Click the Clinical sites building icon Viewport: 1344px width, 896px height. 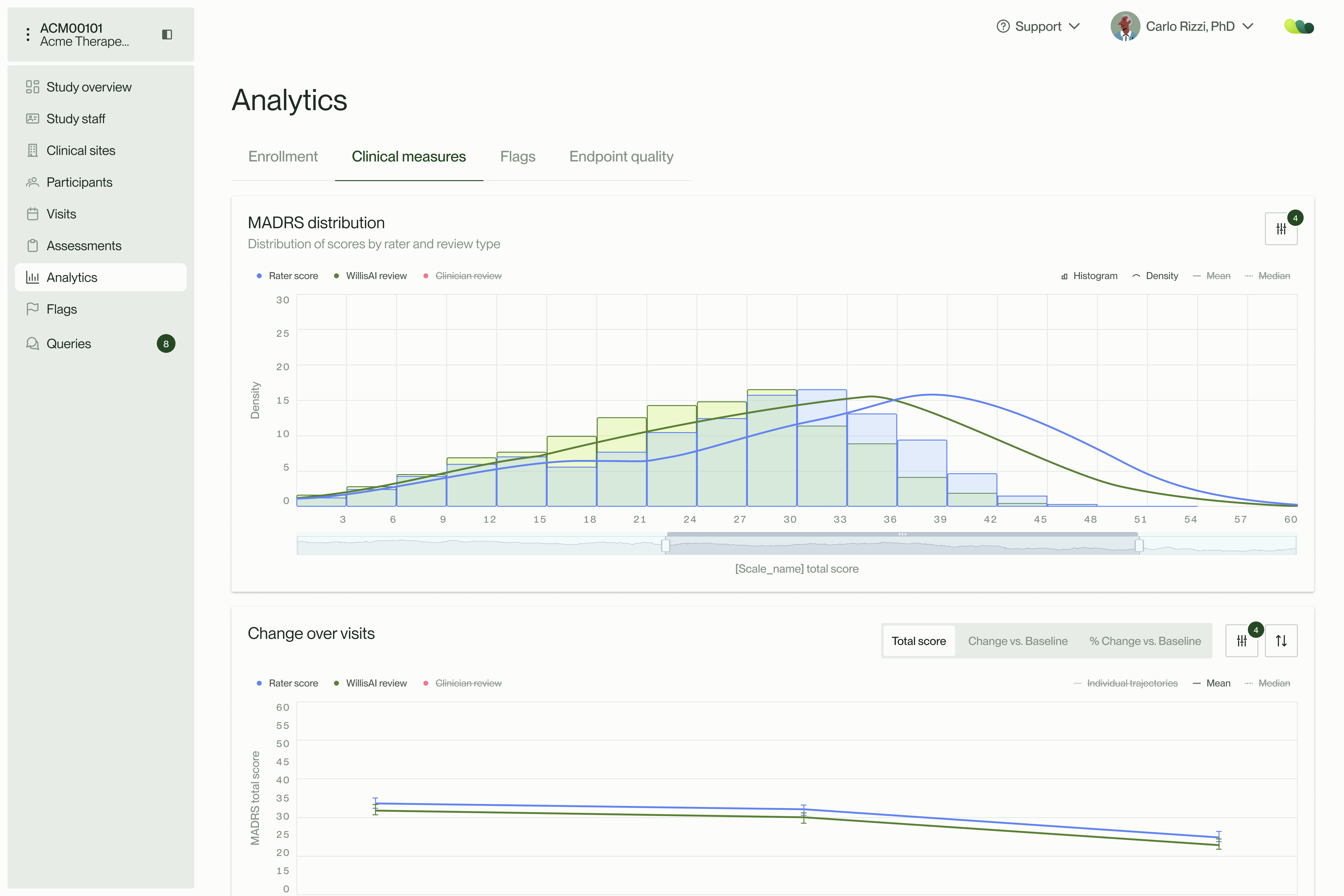[x=33, y=150]
